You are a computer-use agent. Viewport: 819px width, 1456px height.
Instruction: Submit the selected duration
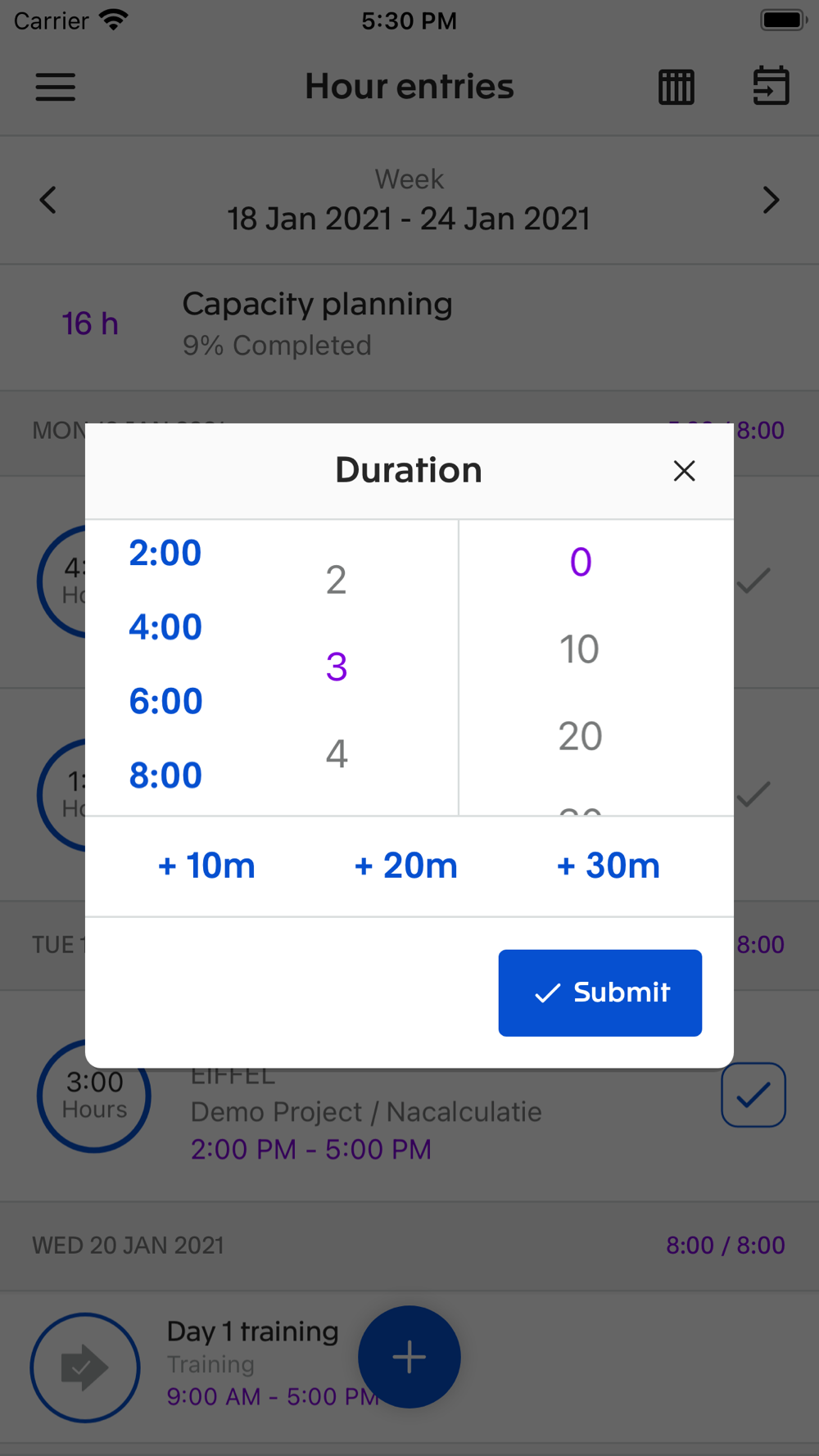(600, 993)
